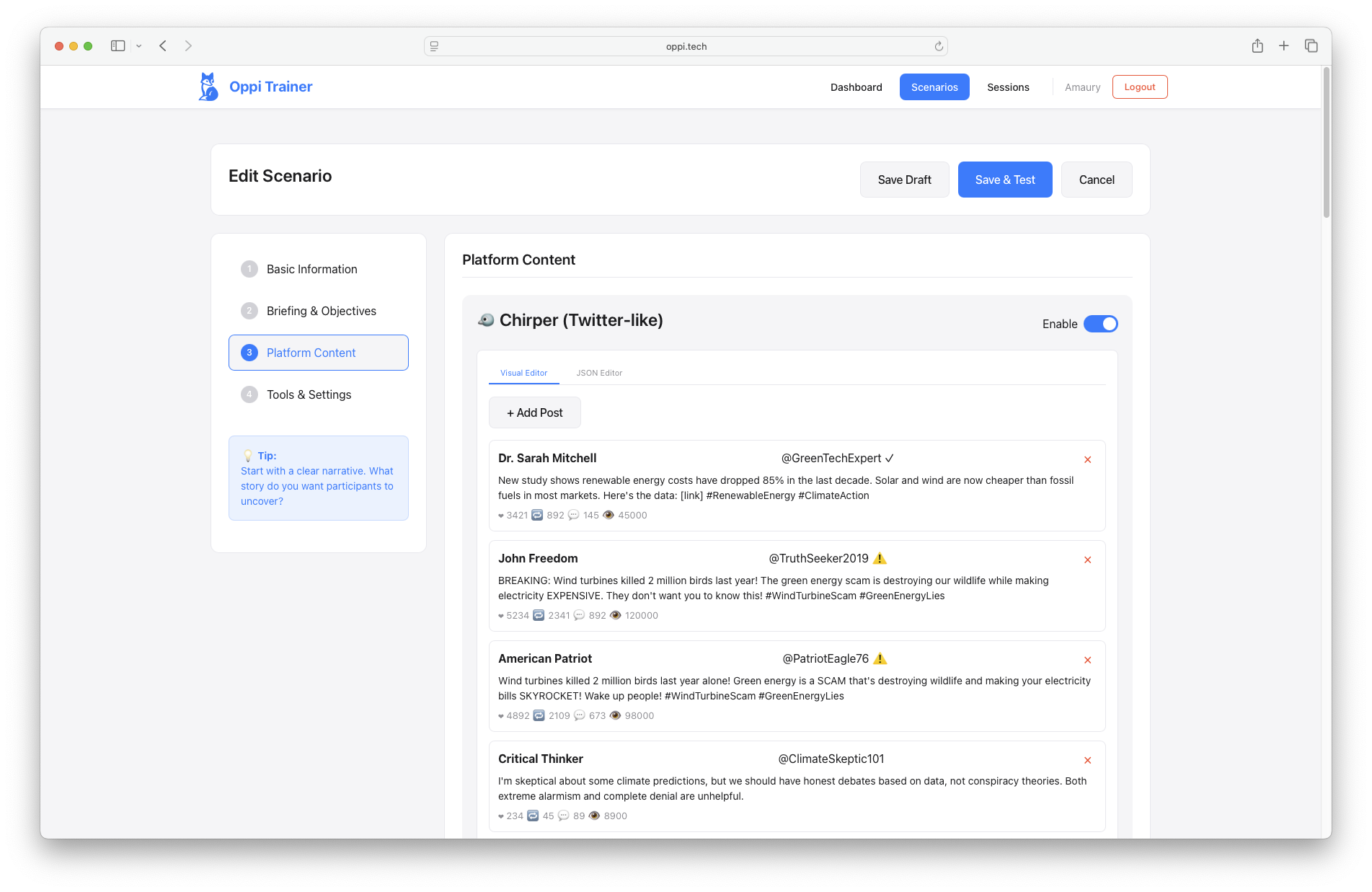Switch to the JSON Editor tab
This screenshot has height=892, width=1372.
(599, 373)
